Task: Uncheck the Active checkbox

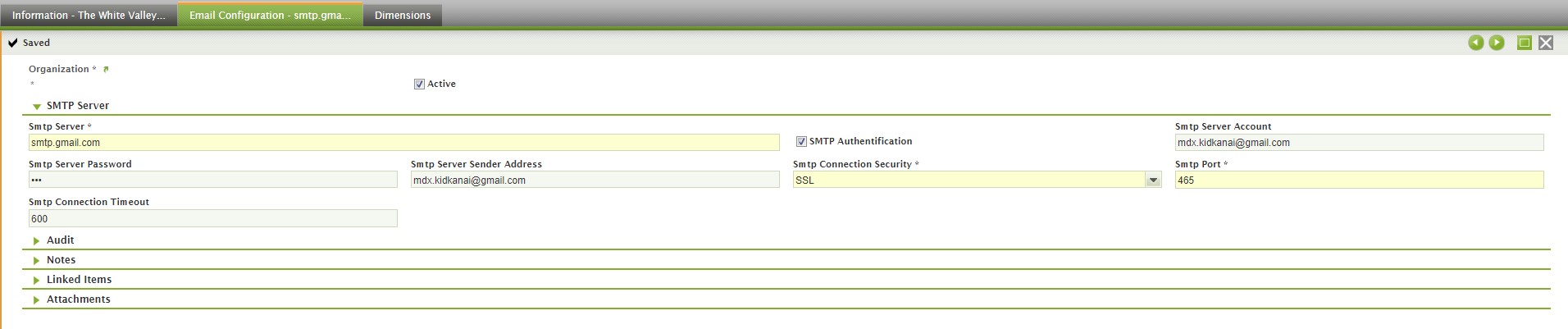Action: click(420, 84)
